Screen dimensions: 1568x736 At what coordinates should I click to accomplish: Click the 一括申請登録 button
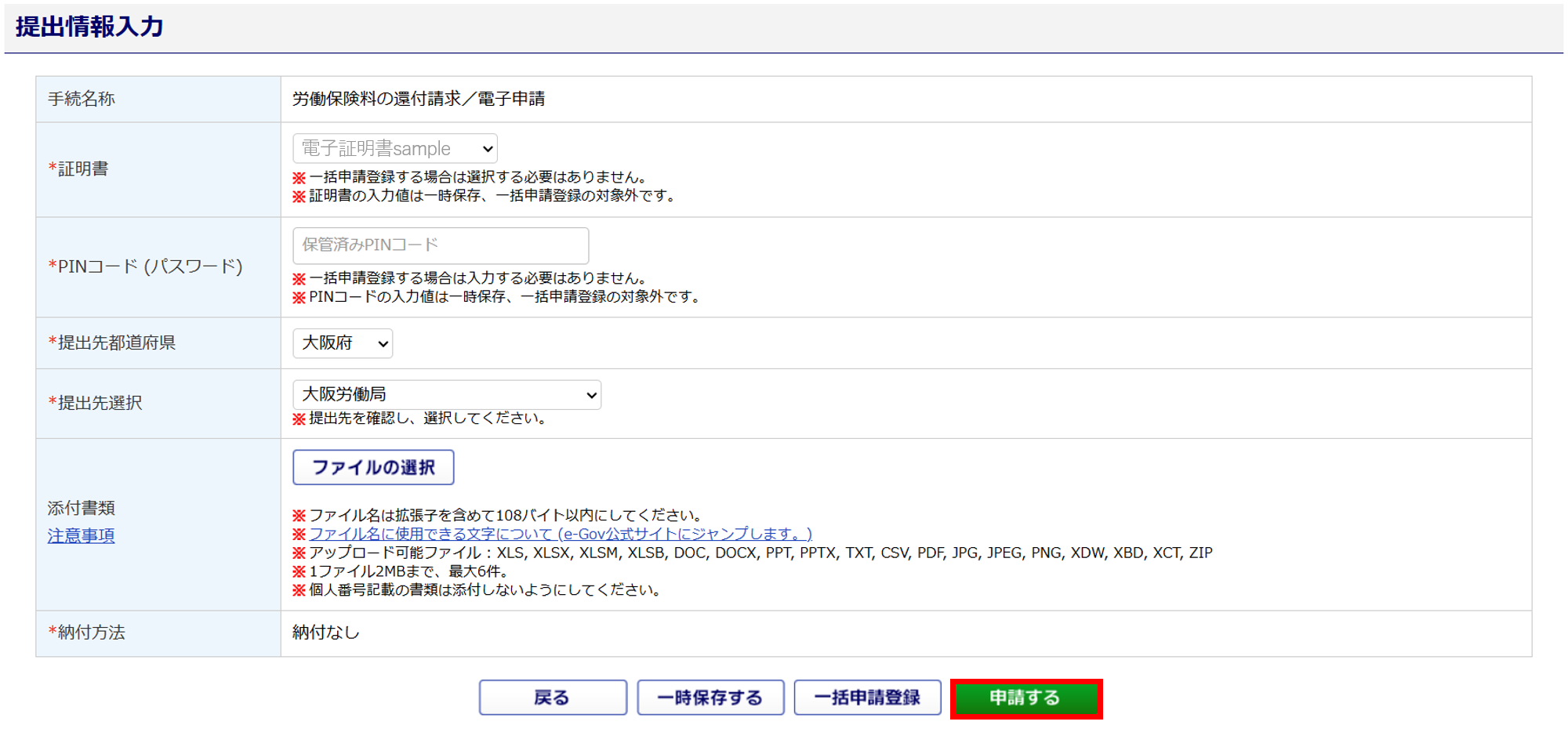pos(867,698)
